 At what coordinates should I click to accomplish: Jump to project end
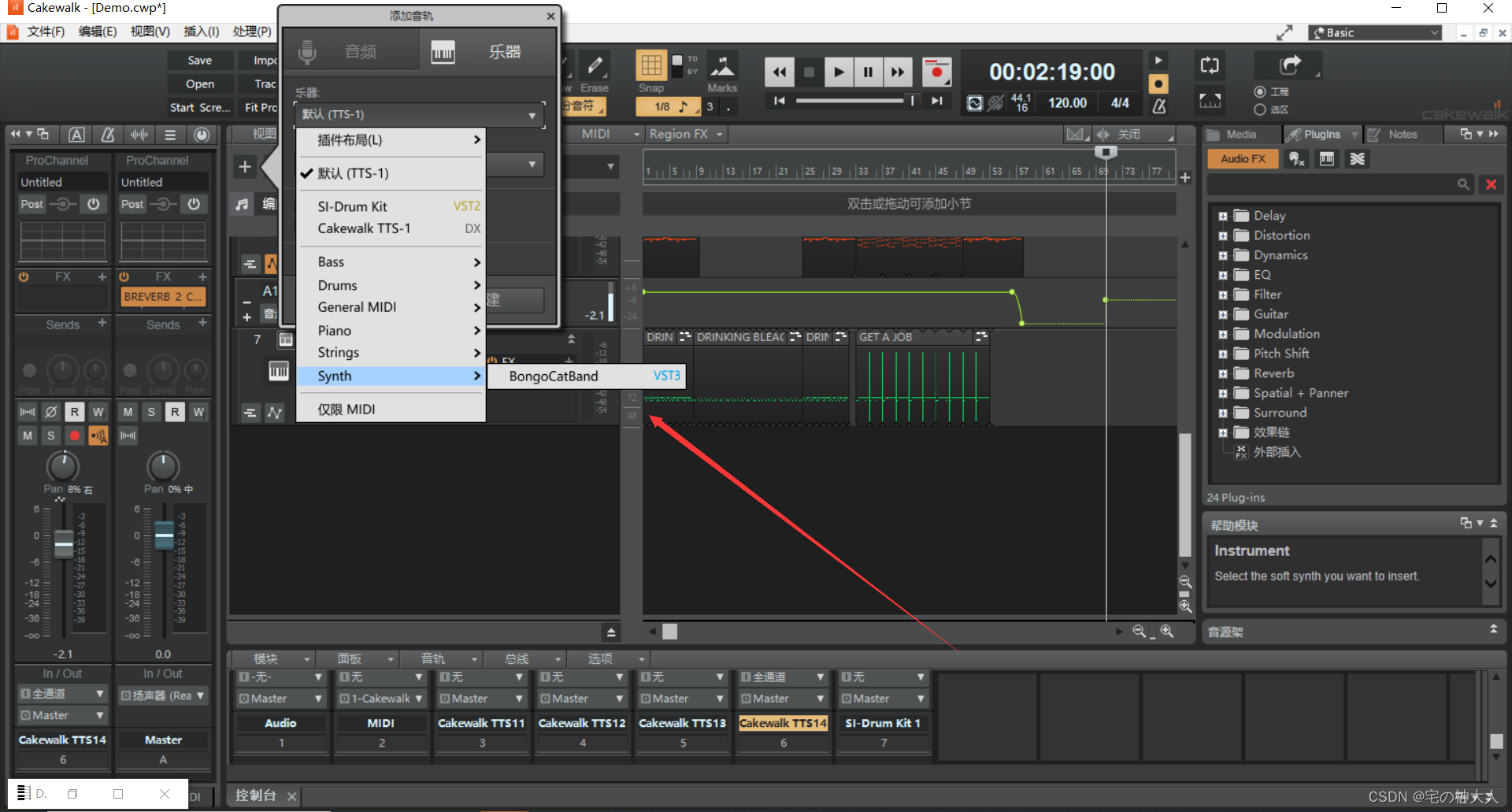point(936,101)
